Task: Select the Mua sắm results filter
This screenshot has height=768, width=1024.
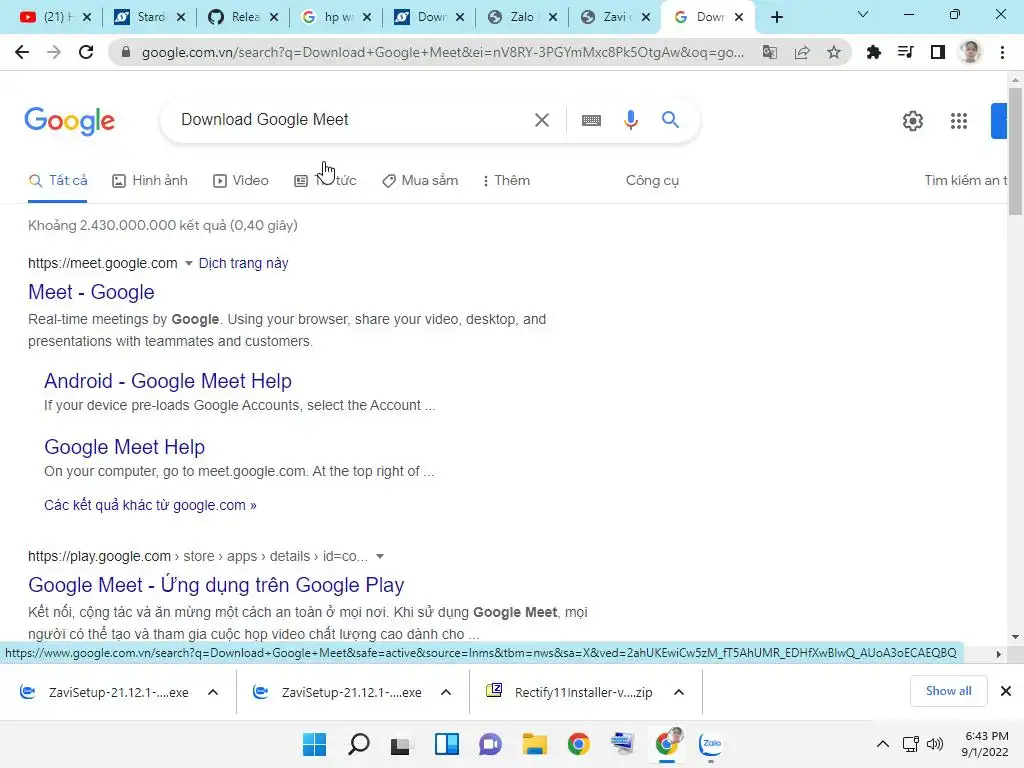Action: (x=421, y=181)
